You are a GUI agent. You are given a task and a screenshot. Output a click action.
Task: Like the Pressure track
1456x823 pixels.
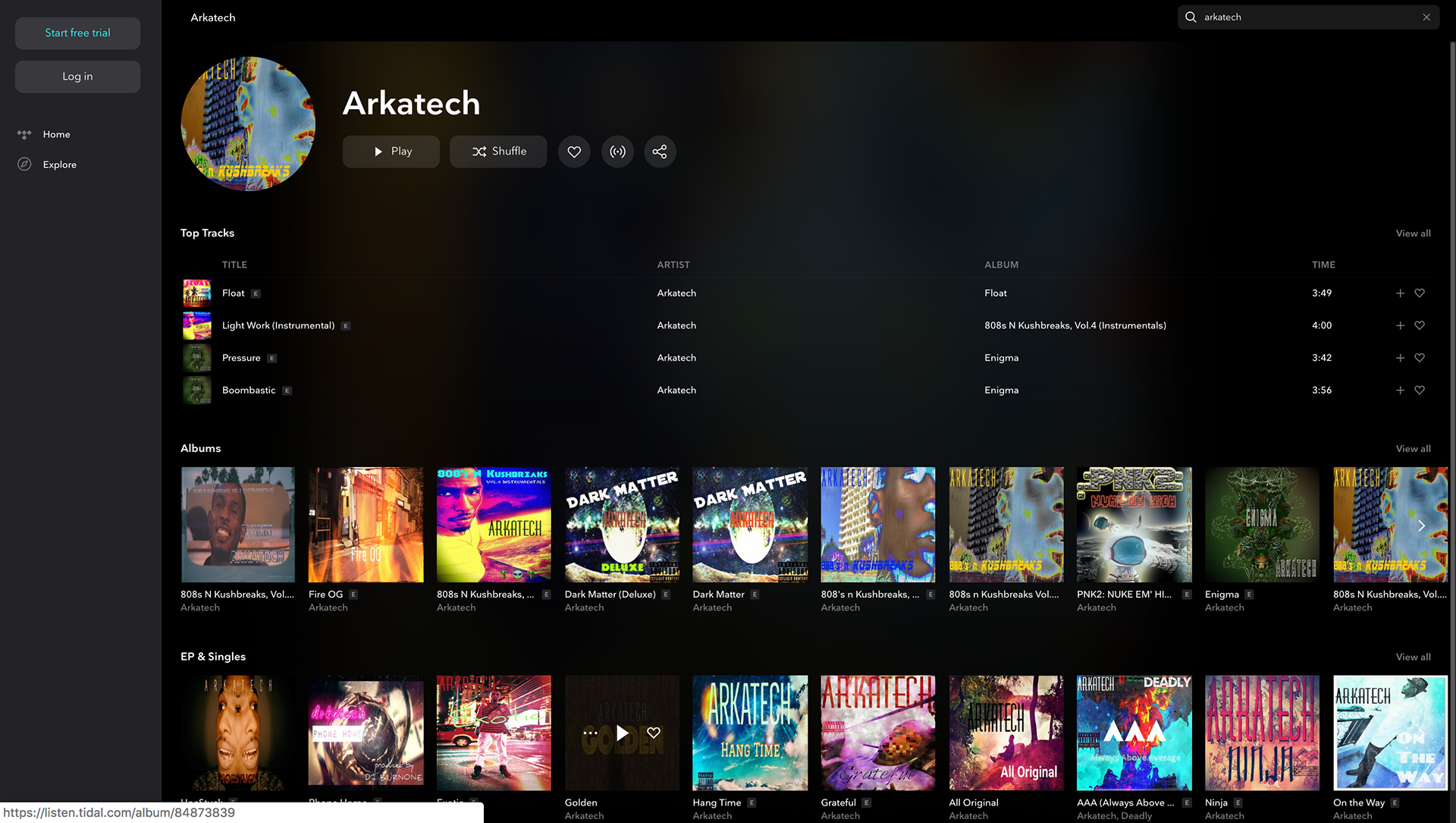1420,358
